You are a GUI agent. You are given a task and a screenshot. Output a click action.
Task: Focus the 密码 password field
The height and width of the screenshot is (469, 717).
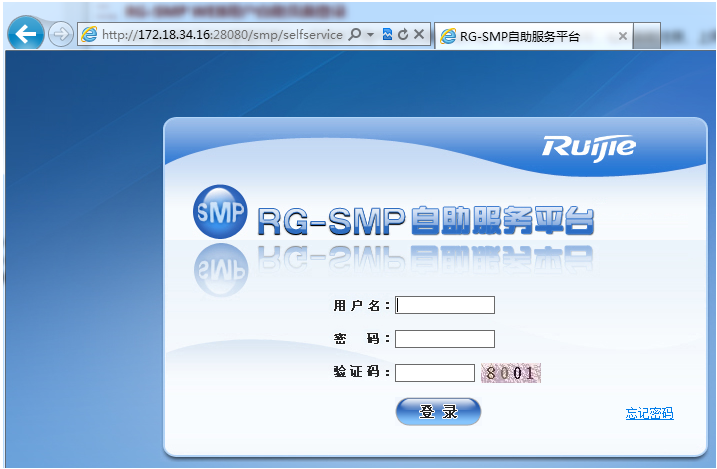pyautogui.click(x=445, y=339)
